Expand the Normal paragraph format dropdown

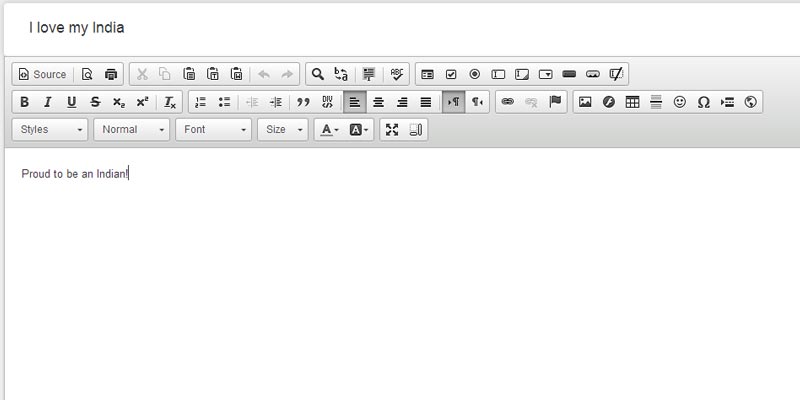tap(132, 130)
